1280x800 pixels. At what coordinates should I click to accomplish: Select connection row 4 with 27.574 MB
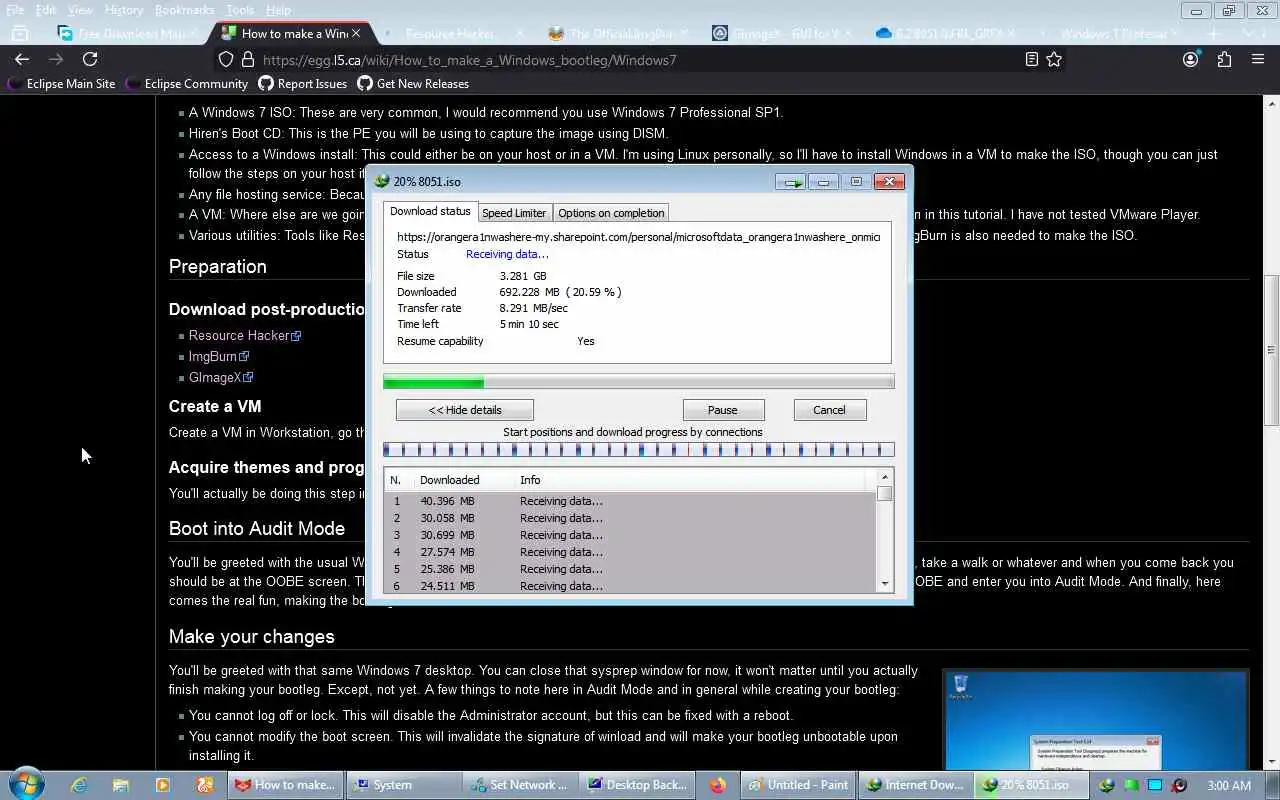tap(630, 552)
